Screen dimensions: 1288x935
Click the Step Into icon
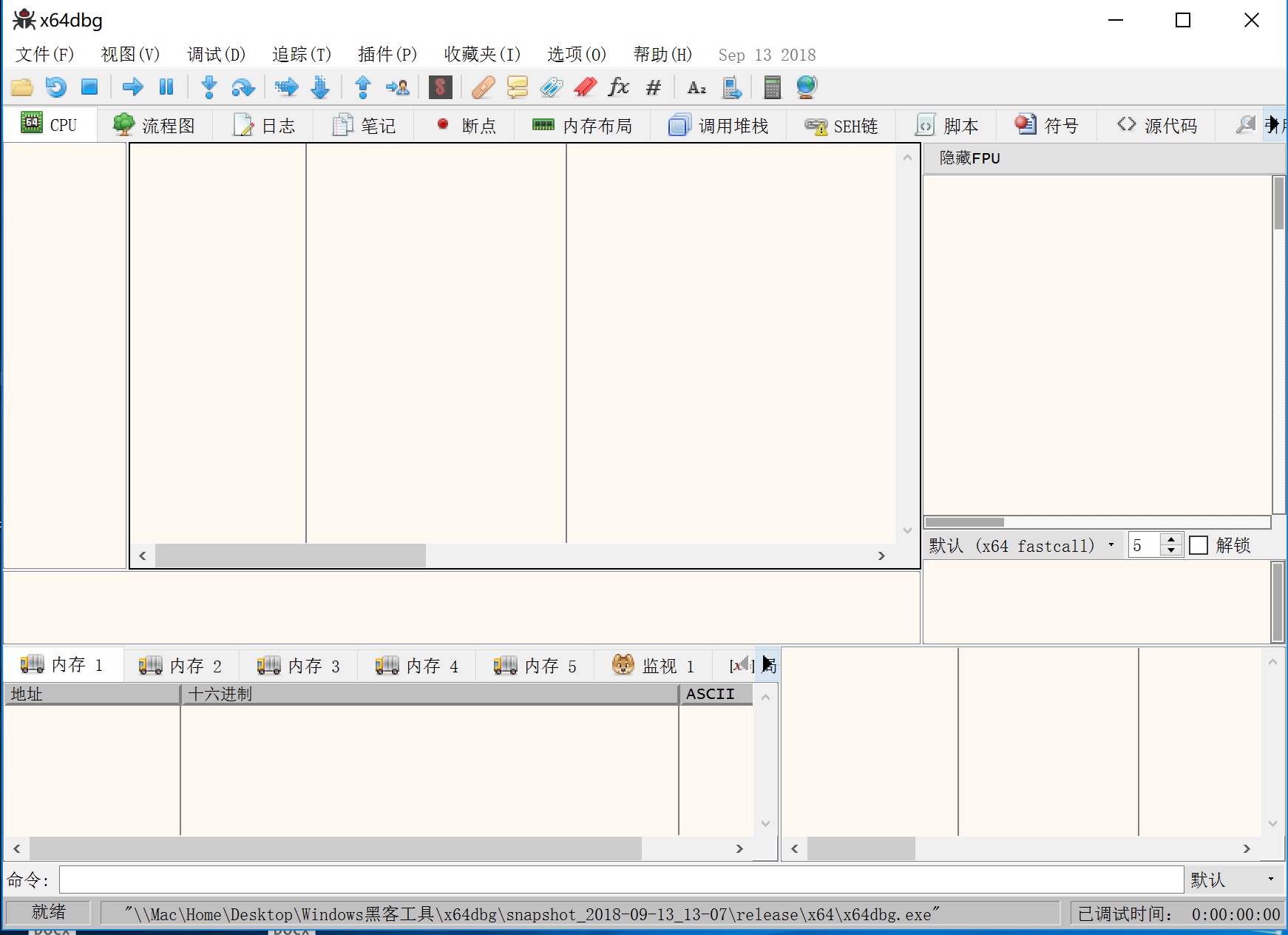coord(209,87)
